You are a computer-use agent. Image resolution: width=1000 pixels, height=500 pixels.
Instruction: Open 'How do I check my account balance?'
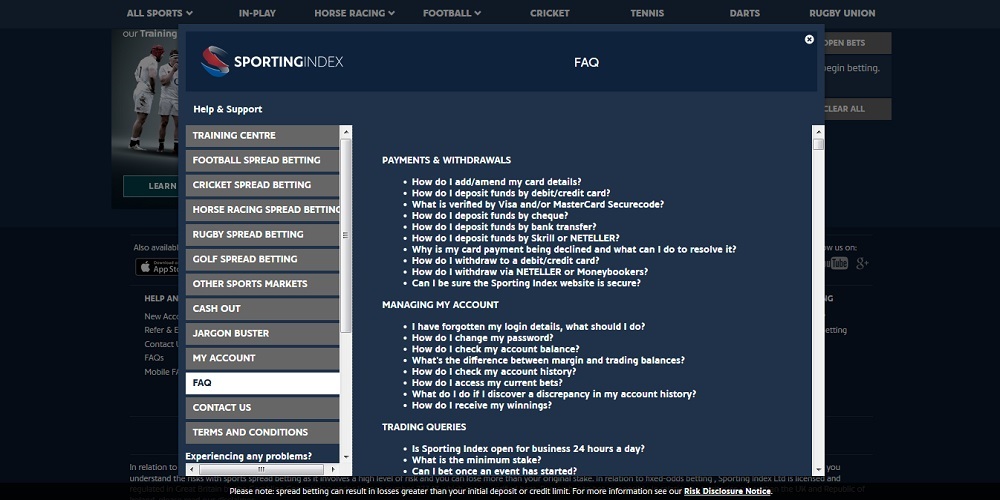tap(496, 349)
